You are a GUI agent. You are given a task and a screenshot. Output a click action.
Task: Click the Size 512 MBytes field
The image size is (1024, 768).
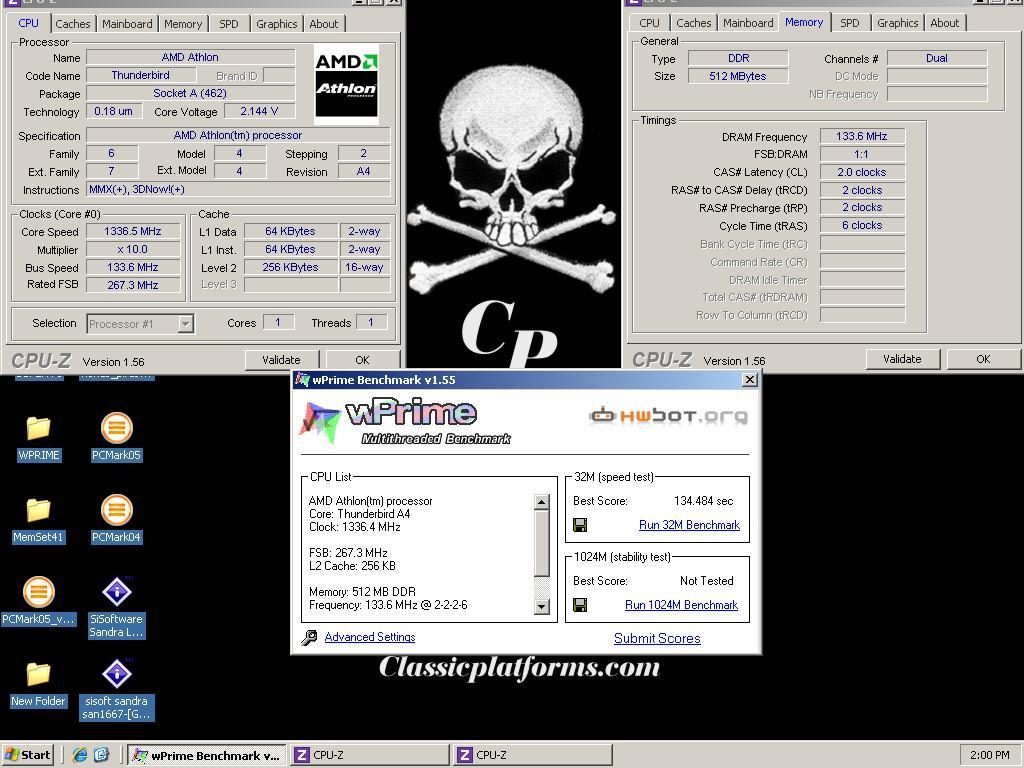pyautogui.click(x=738, y=76)
